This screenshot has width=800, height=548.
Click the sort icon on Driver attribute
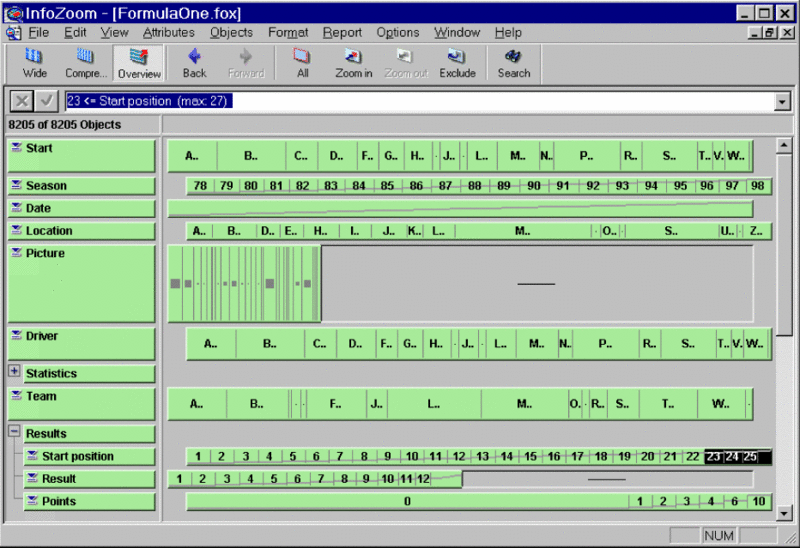pos(17,335)
